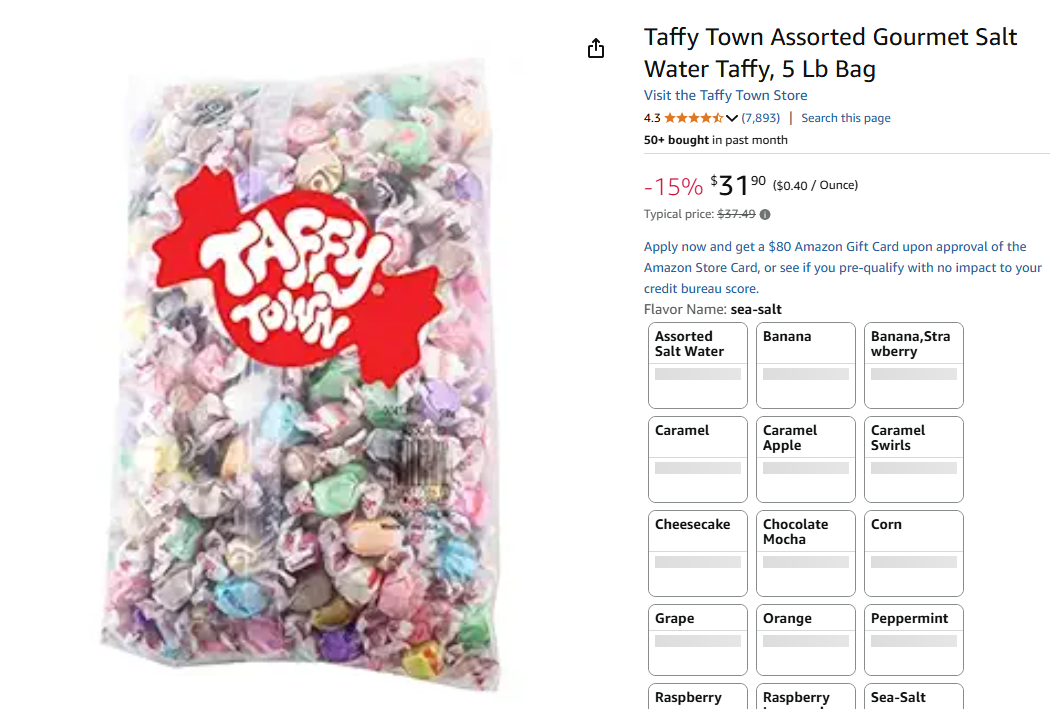Choose the Caramel Swirls flavor
This screenshot has height=709, width=1050.
[914, 459]
